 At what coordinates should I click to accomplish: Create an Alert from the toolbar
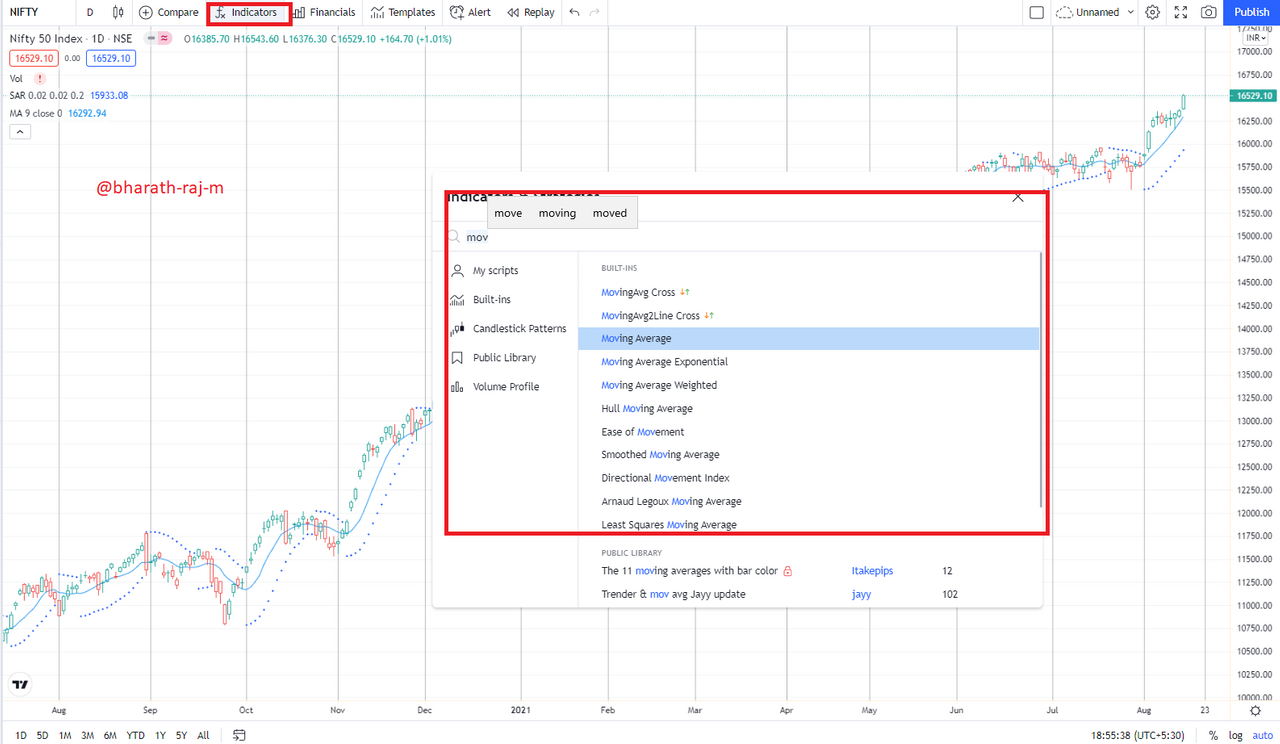pos(470,12)
